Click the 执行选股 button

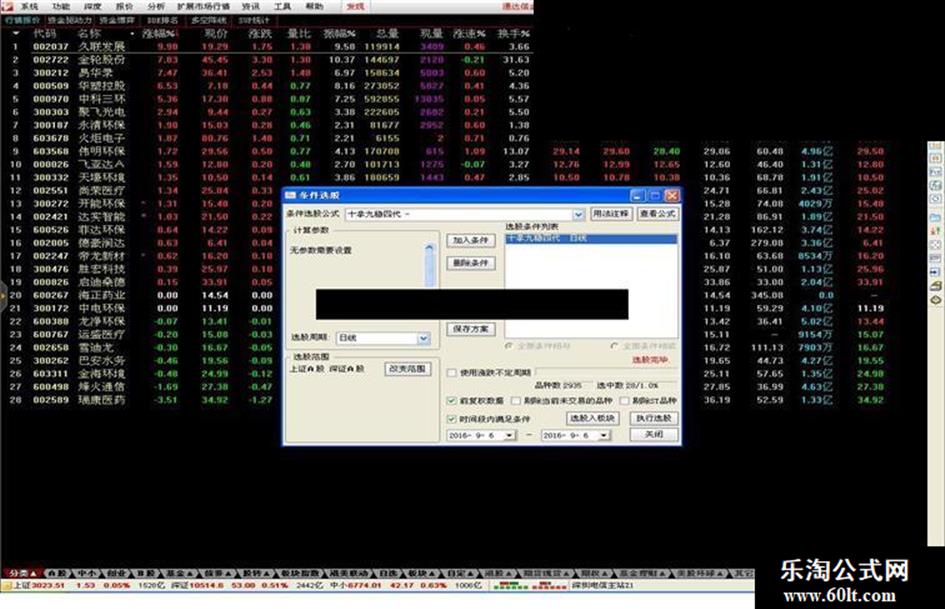[654, 418]
